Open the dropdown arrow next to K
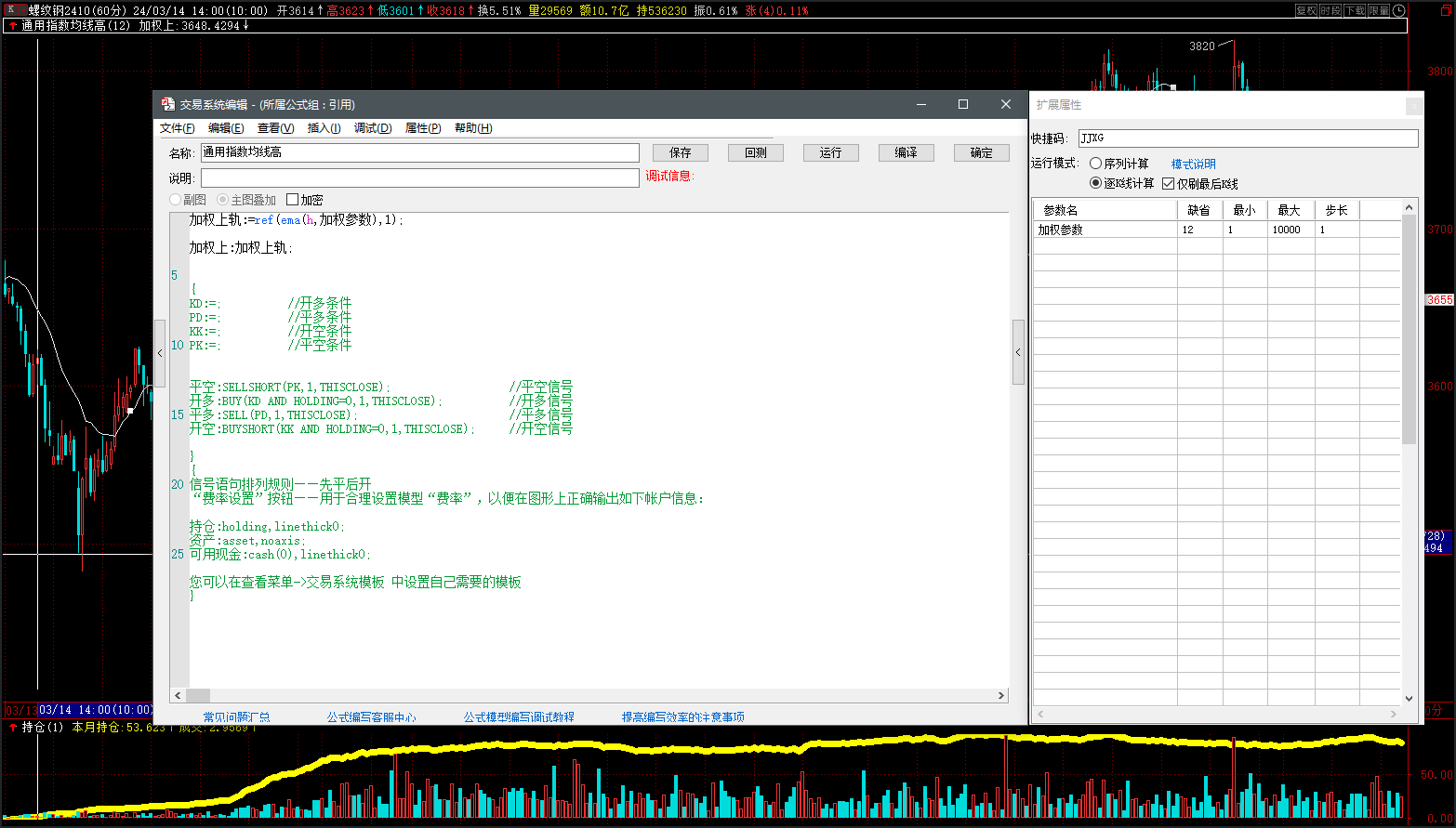Image resolution: width=1456 pixels, height=828 pixels. (23, 10)
